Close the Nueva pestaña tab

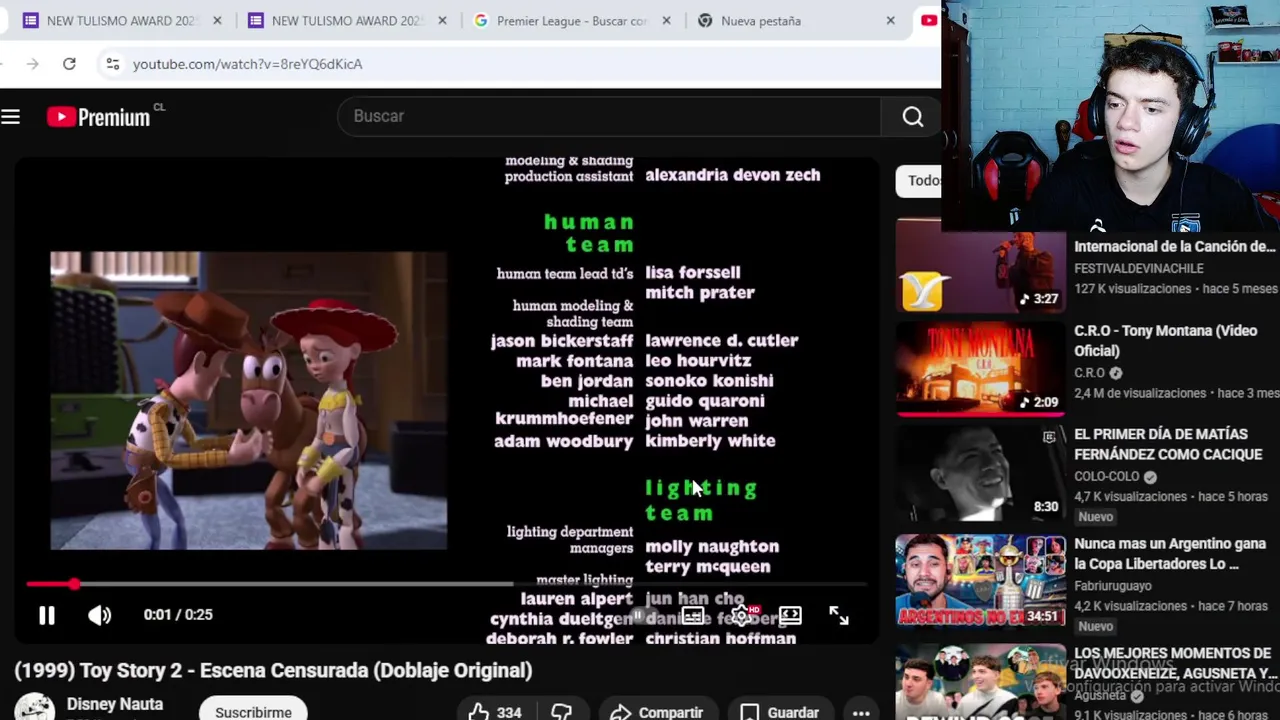point(890,21)
